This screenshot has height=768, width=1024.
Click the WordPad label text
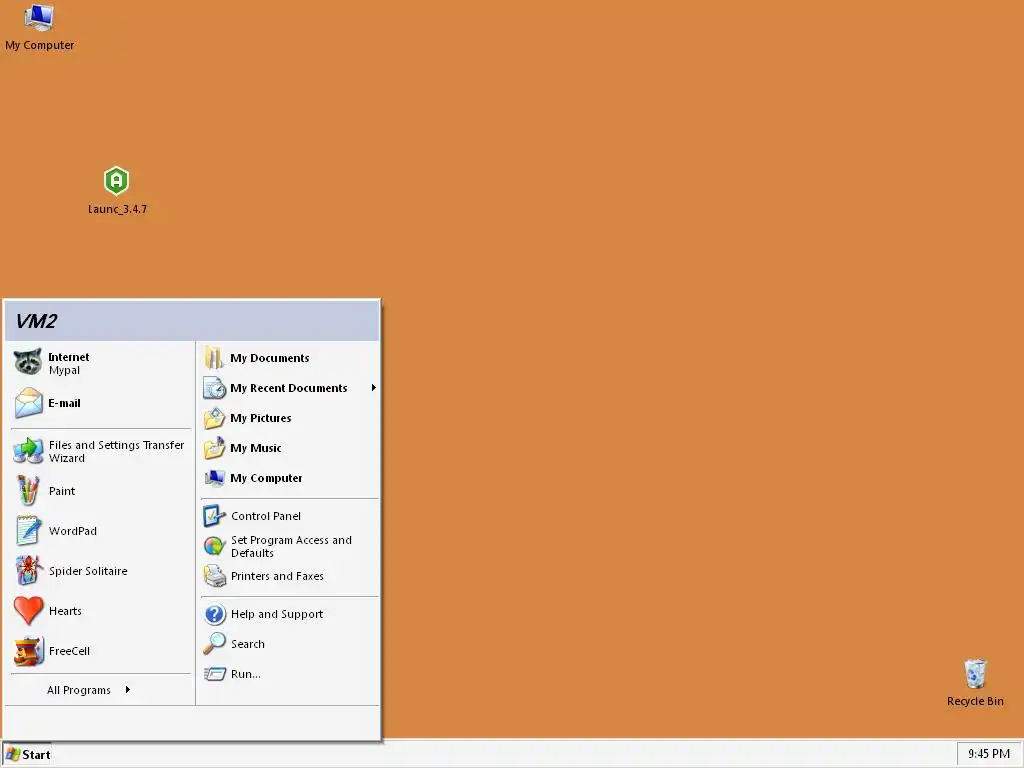tap(72, 531)
